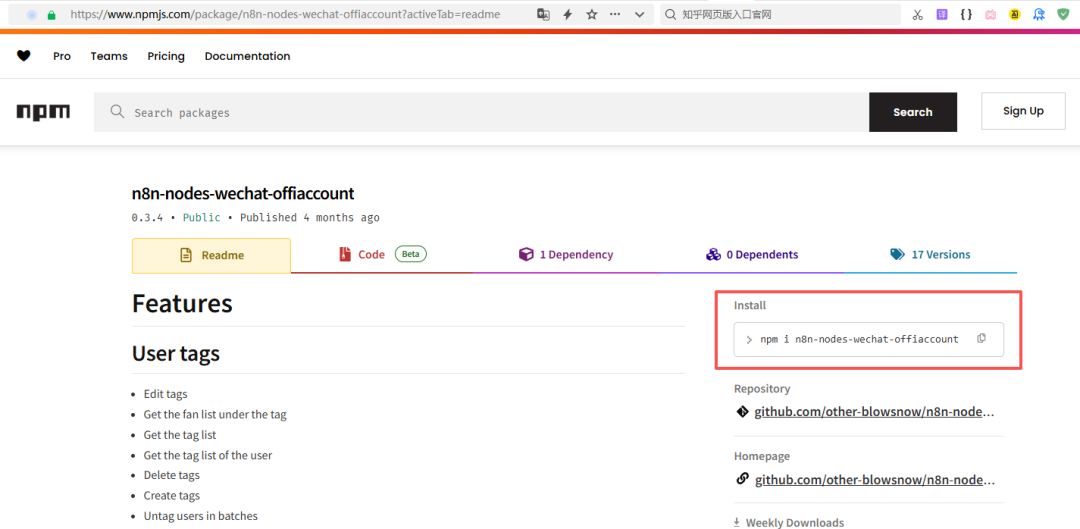The image size is (1080, 529).
Task: Click the npm logo
Action: coord(43,112)
